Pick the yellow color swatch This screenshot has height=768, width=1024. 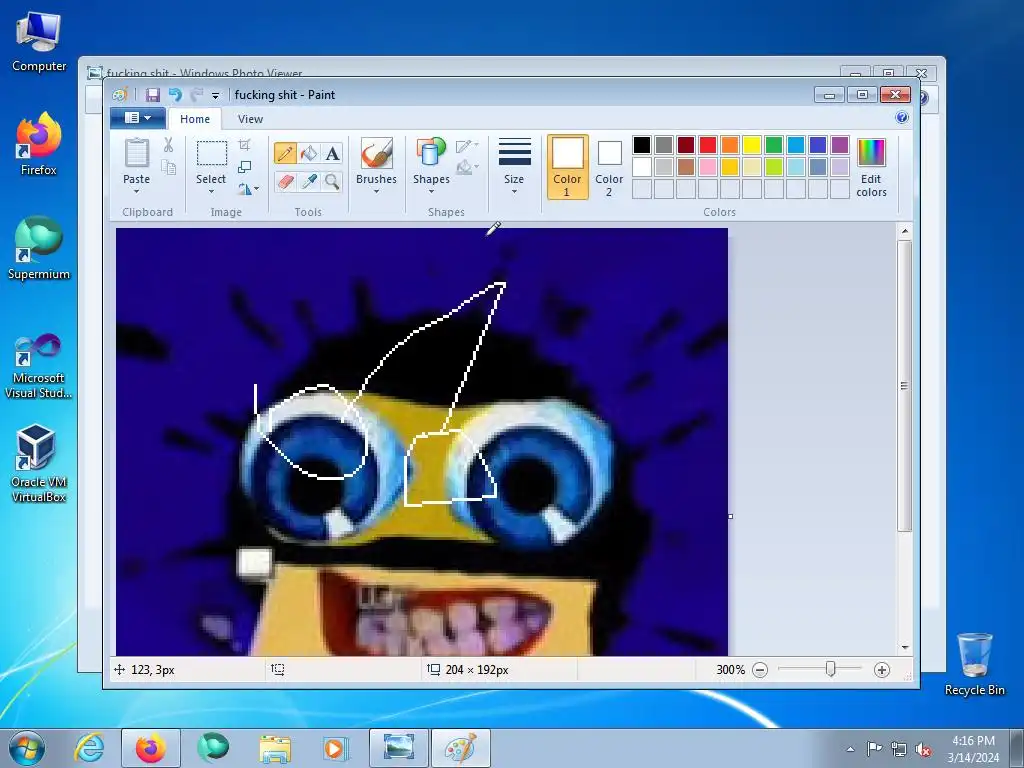752,145
